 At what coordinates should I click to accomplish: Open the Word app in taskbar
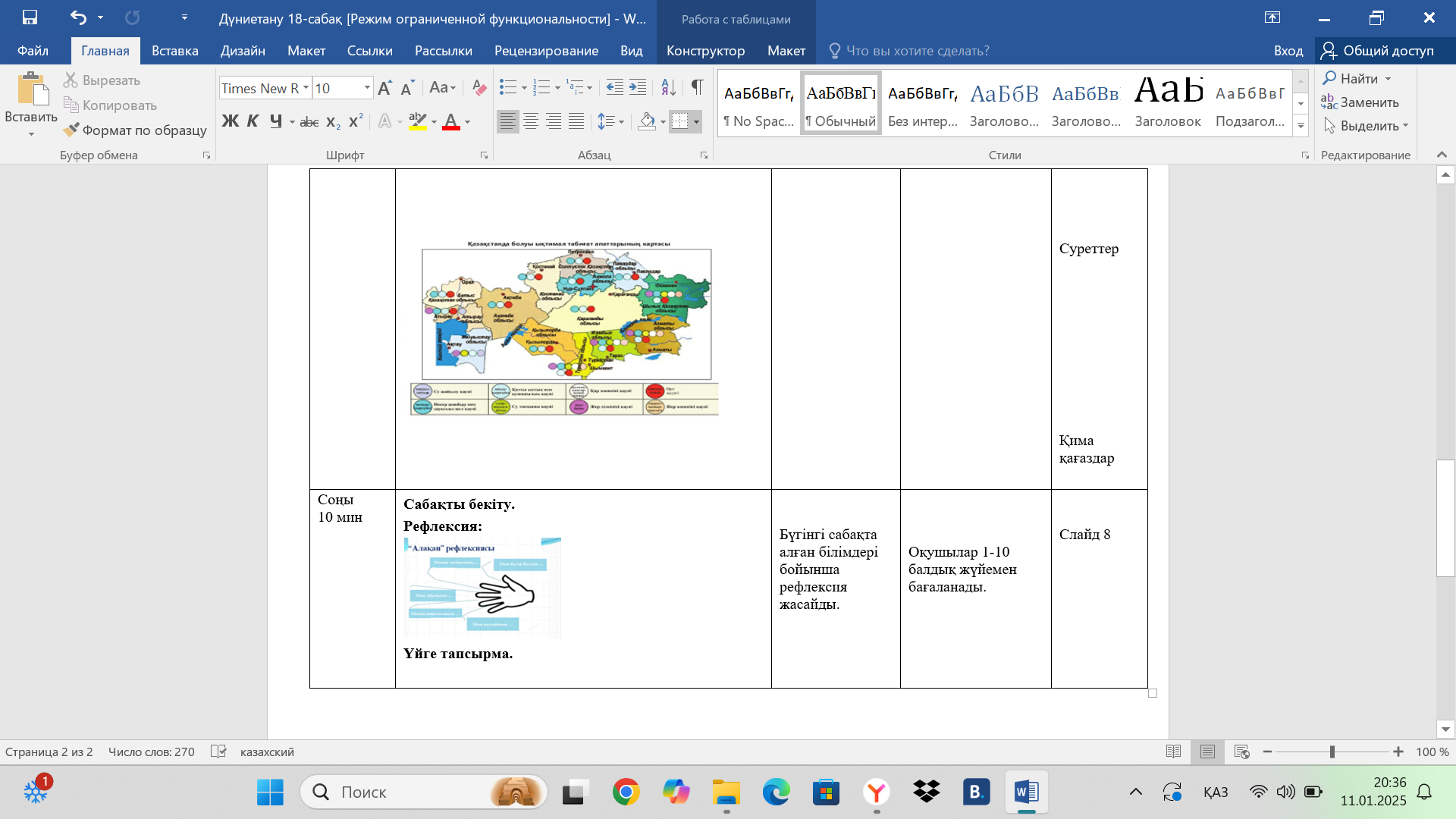pos(1026,792)
